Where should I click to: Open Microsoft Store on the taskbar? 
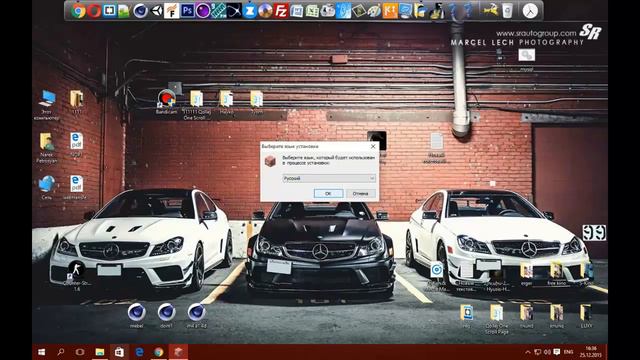[119, 352]
